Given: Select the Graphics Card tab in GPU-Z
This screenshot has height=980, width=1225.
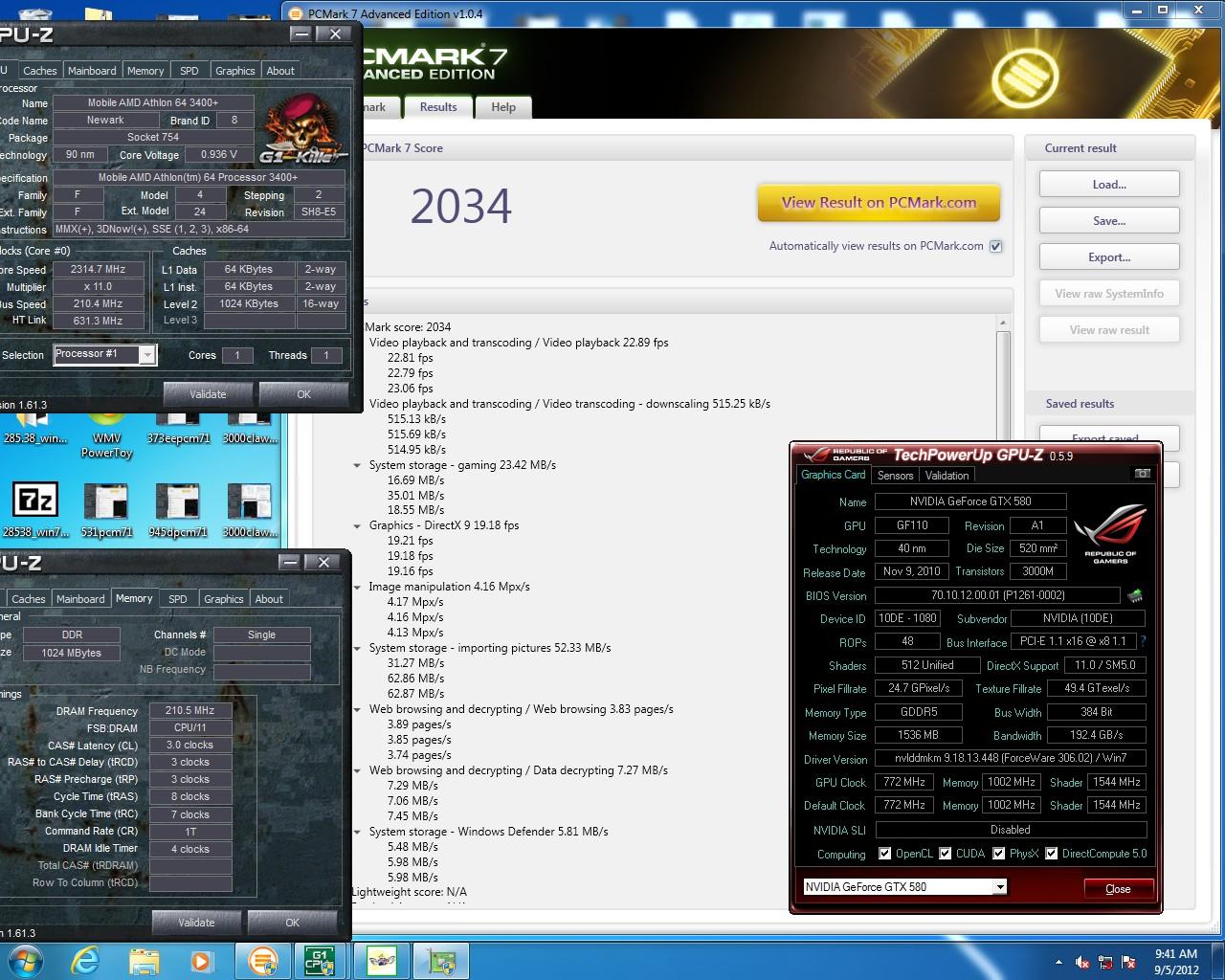Looking at the screenshot, I should tap(833, 475).
